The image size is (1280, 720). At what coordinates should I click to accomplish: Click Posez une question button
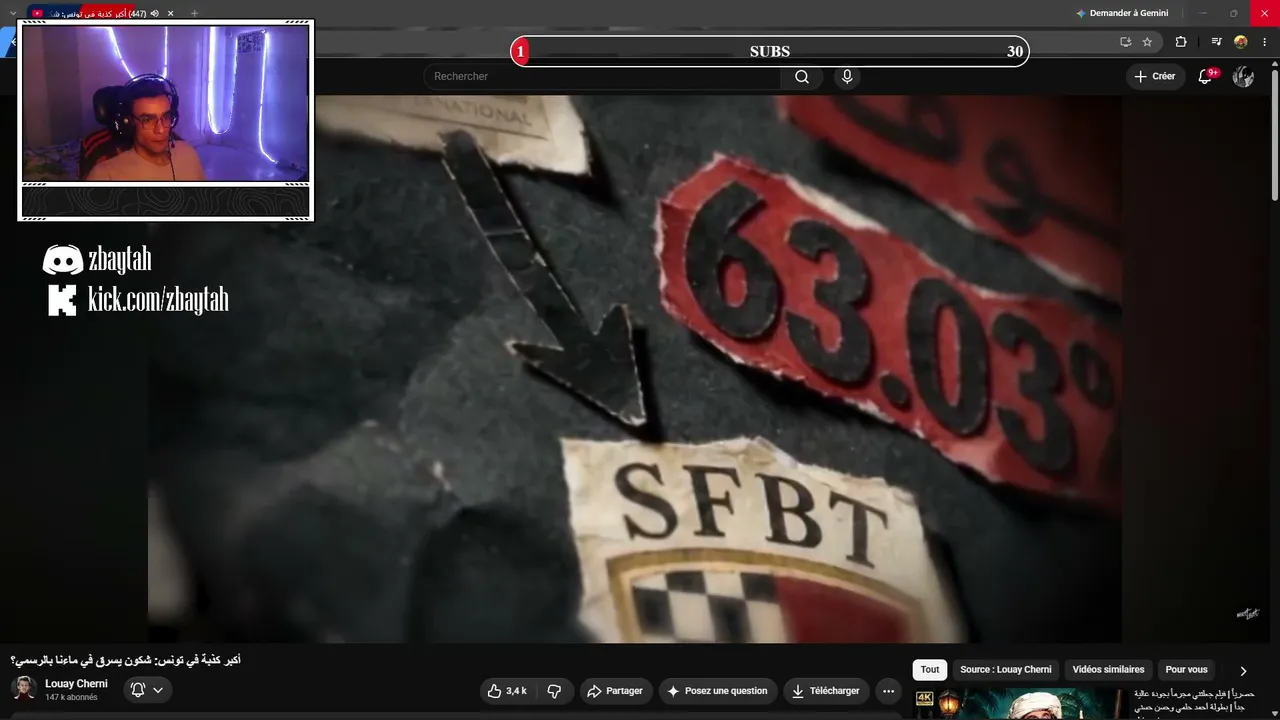717,691
